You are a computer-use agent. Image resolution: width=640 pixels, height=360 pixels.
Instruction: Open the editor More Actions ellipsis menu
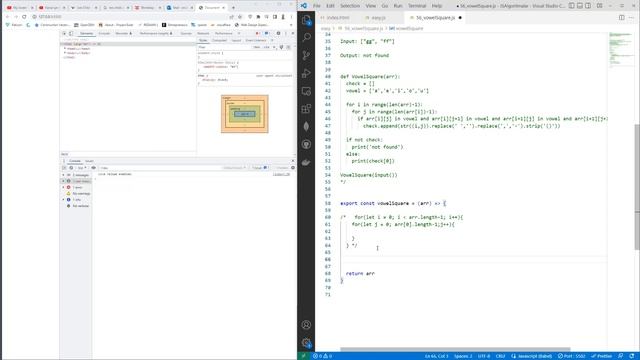(x=631, y=18)
